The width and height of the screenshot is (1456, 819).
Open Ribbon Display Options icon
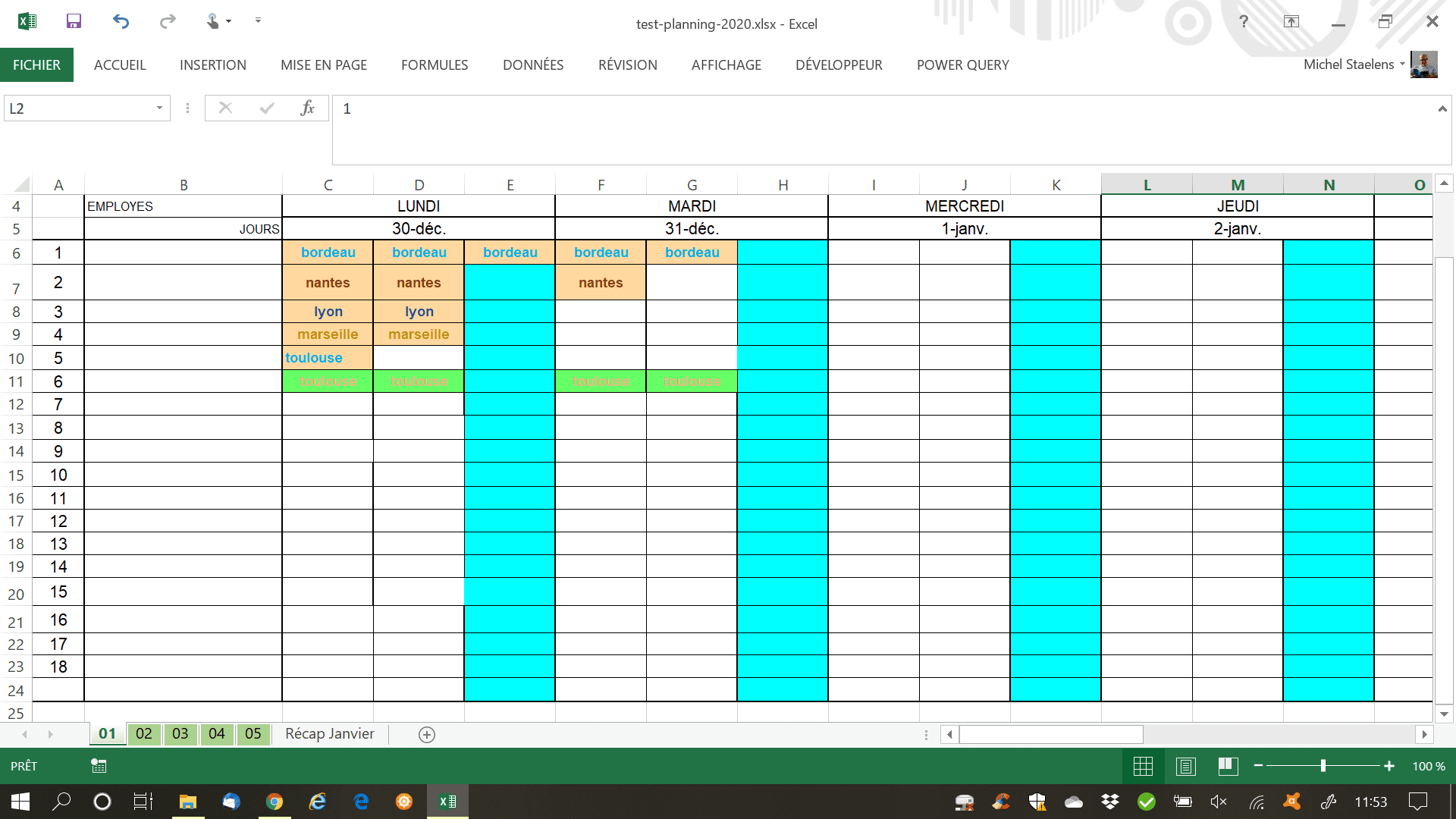pyautogui.click(x=1291, y=21)
